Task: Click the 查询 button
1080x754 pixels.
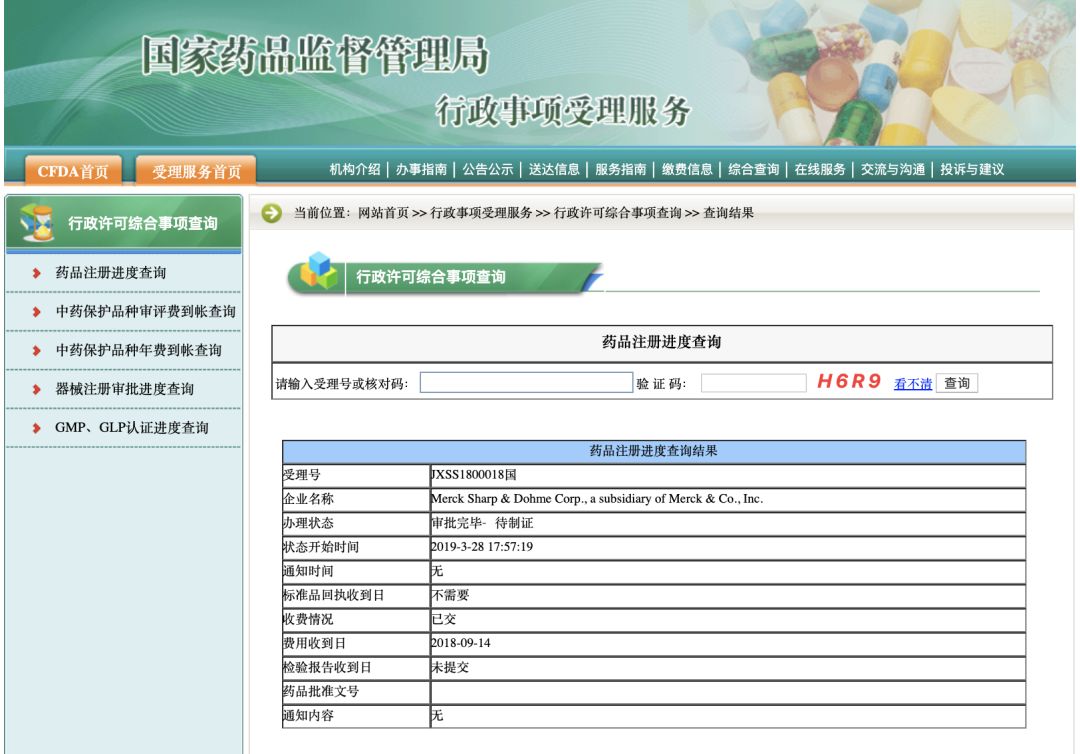Action: point(958,383)
